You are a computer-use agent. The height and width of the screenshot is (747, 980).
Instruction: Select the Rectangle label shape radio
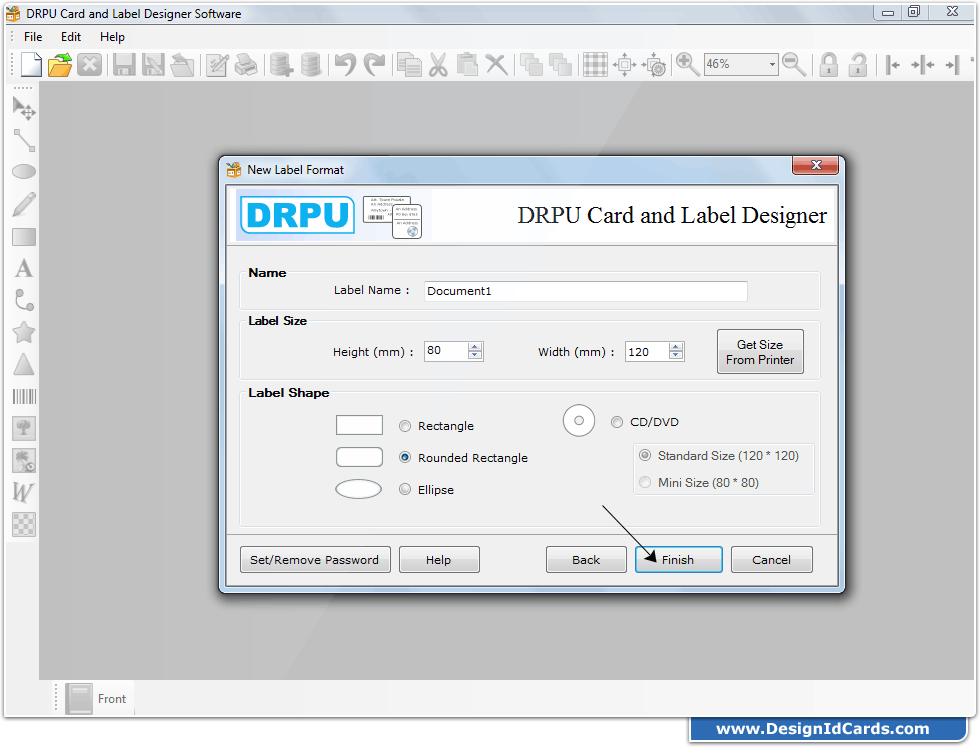coord(405,426)
